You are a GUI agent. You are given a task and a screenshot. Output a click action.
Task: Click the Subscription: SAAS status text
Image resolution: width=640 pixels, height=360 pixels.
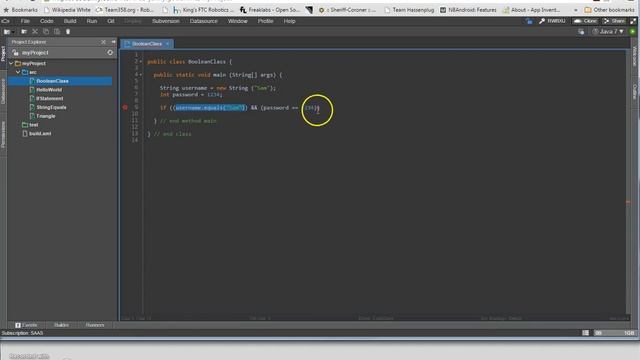(22, 333)
